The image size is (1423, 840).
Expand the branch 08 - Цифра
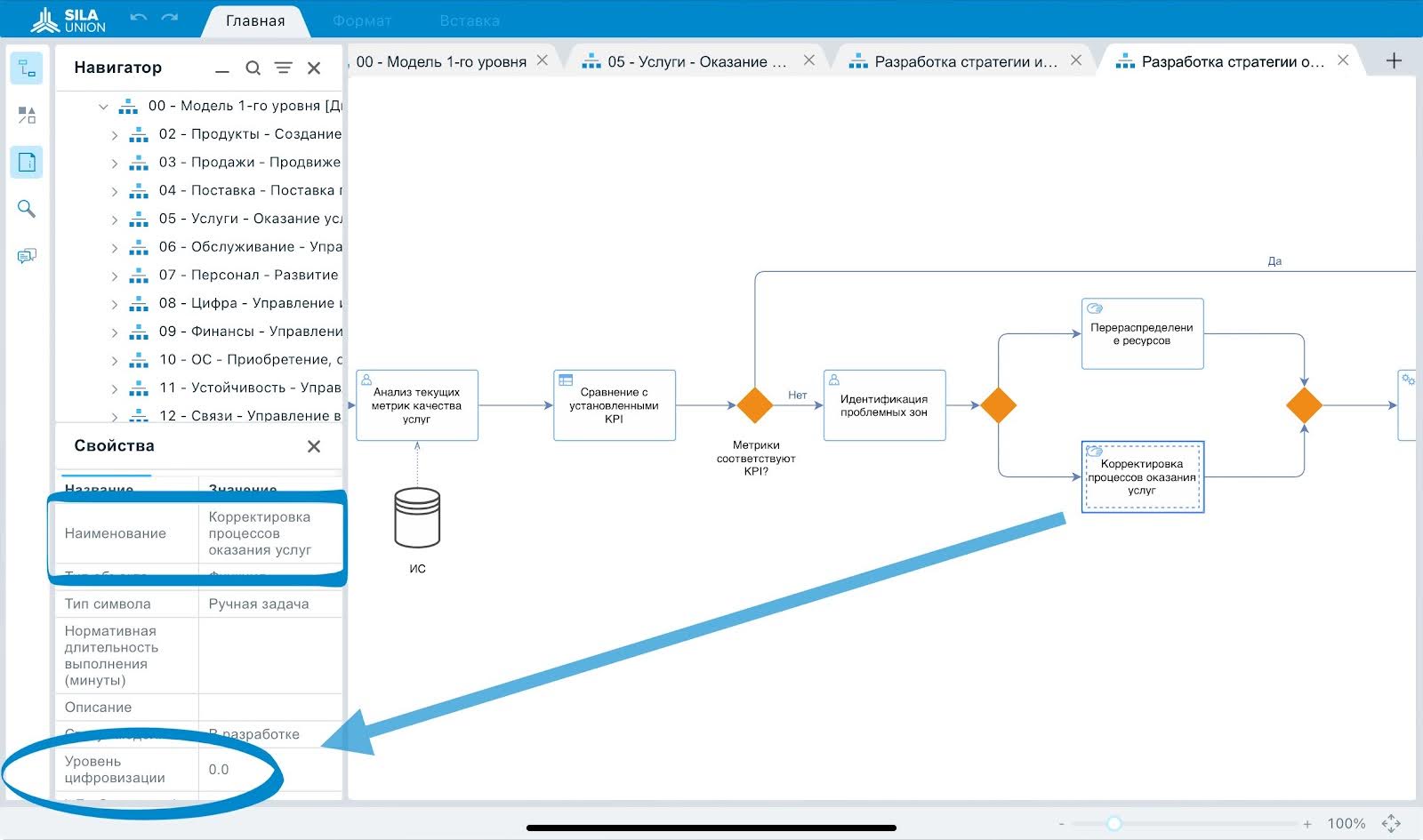114,303
